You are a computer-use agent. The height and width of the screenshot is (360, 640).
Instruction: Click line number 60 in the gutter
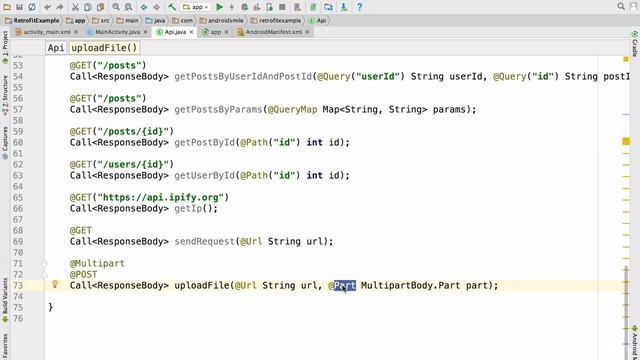click(18, 142)
